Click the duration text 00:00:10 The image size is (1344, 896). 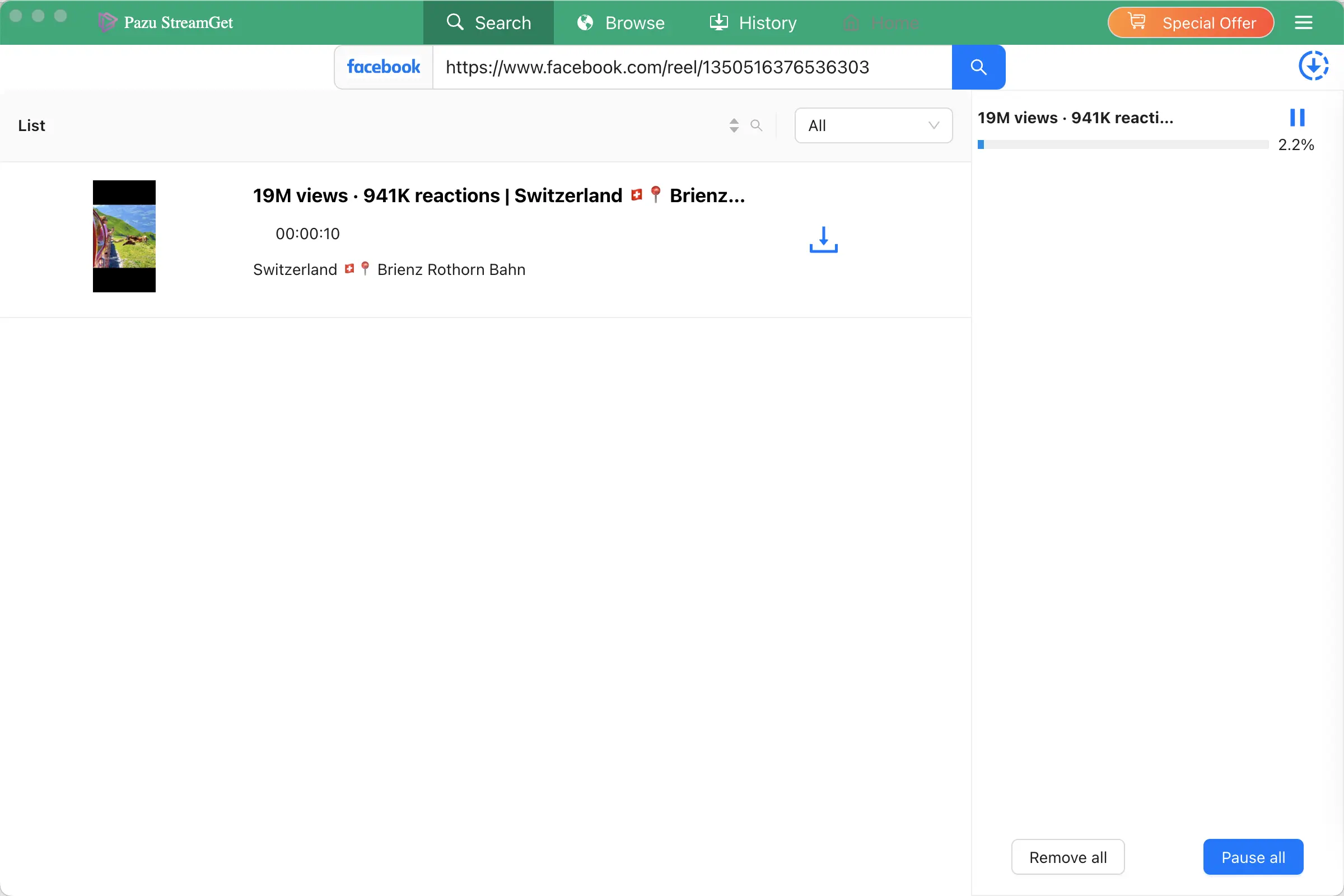307,234
